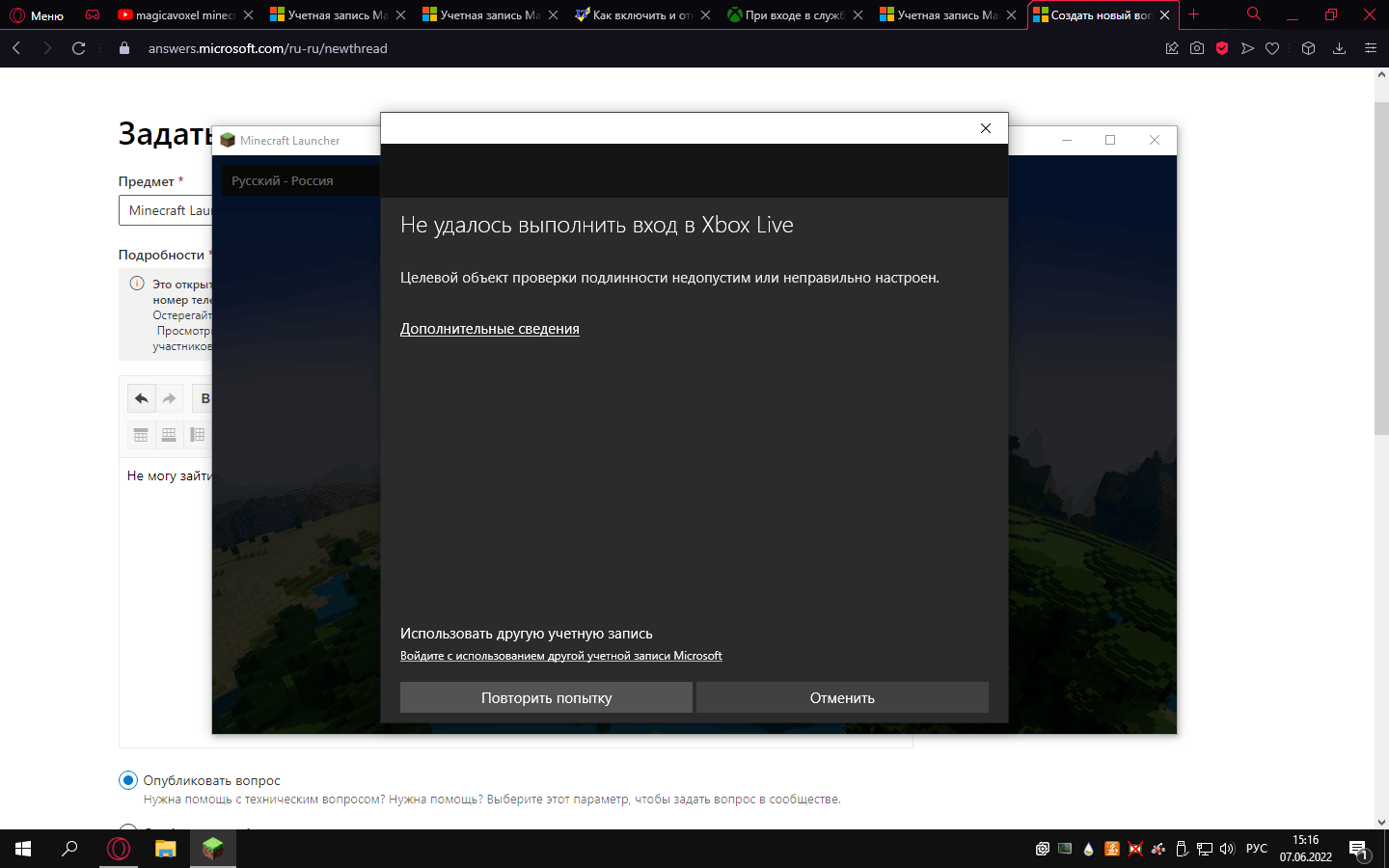The height and width of the screenshot is (868, 1389).
Task: Click the Не могу зайти text in editor
Action: coord(169,475)
